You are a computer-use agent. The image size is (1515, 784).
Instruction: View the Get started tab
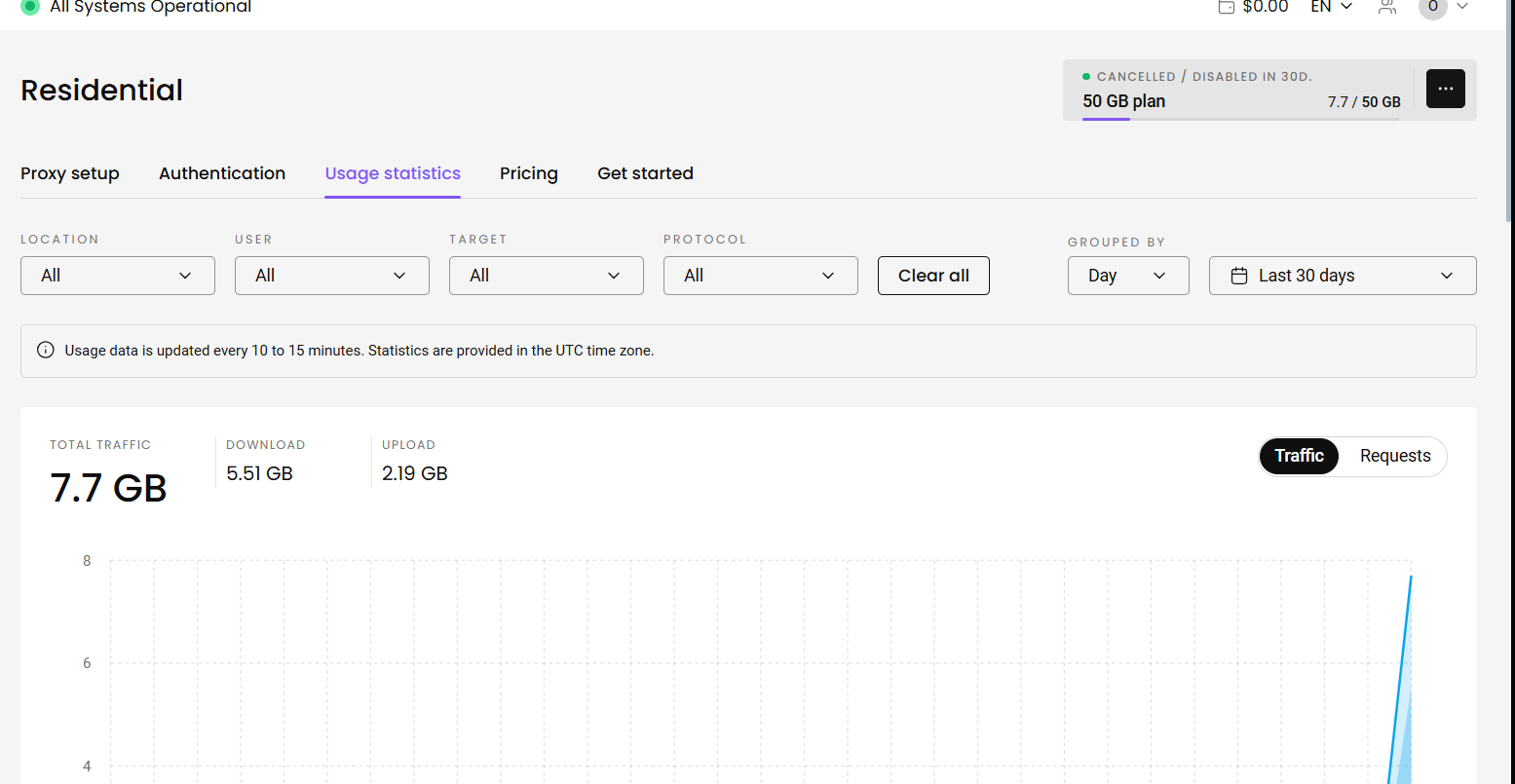[645, 173]
